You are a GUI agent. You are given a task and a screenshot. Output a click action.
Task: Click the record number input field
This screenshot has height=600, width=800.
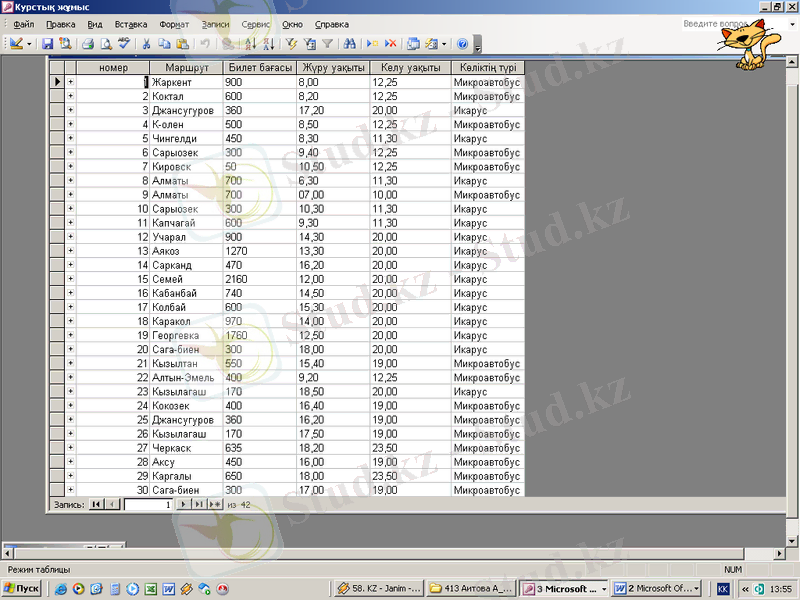[x=148, y=505]
